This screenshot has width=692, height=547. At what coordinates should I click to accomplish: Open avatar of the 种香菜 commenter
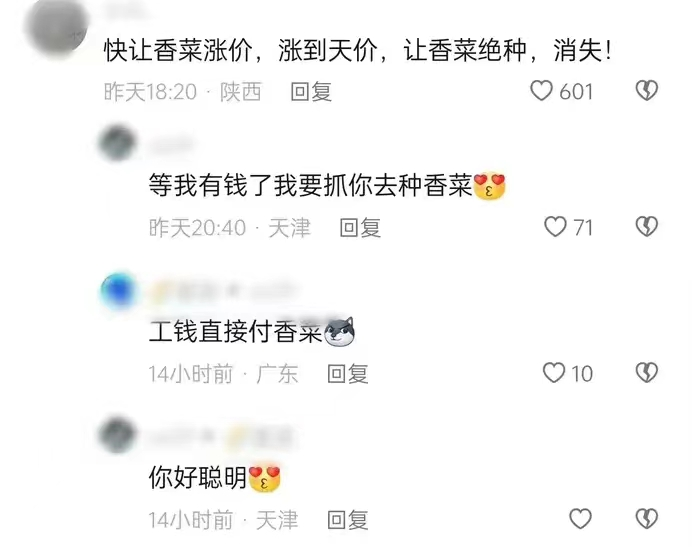click(117, 144)
